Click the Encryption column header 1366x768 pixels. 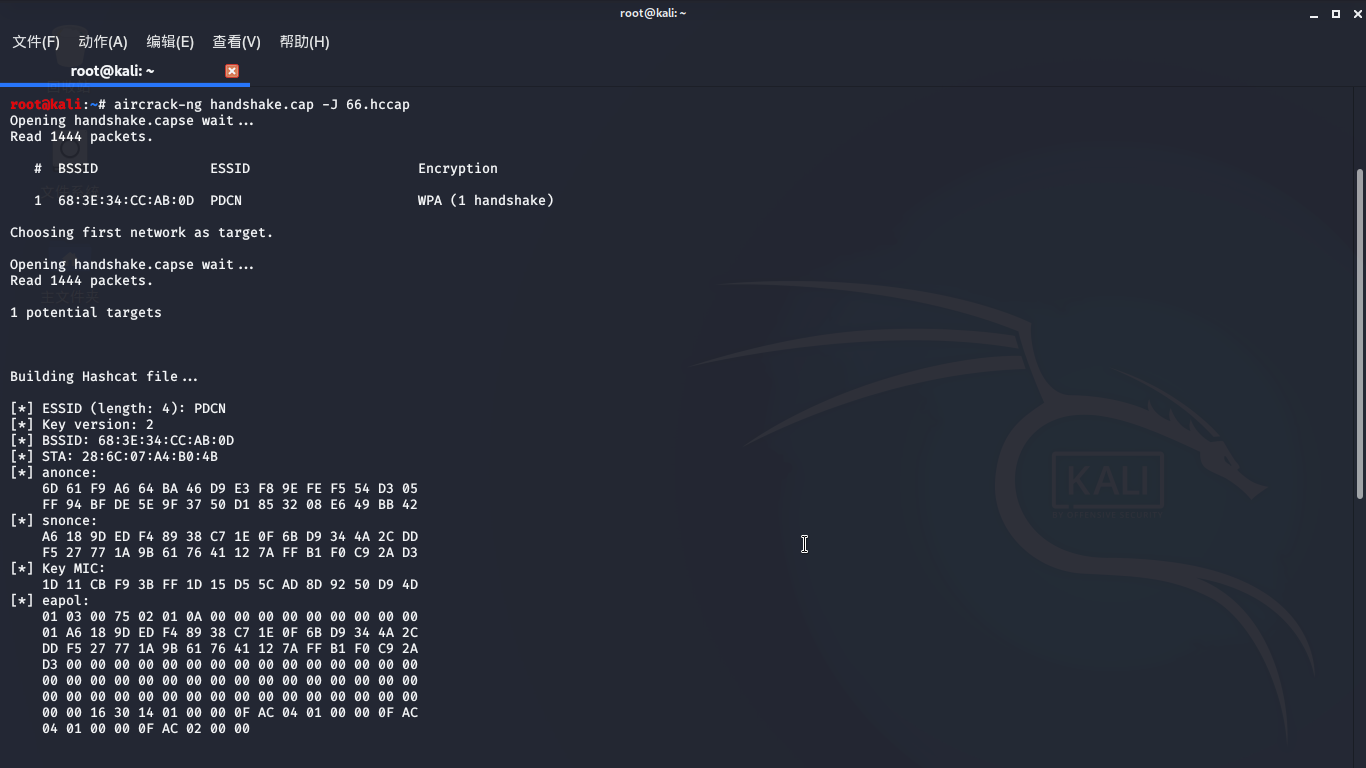[458, 168]
